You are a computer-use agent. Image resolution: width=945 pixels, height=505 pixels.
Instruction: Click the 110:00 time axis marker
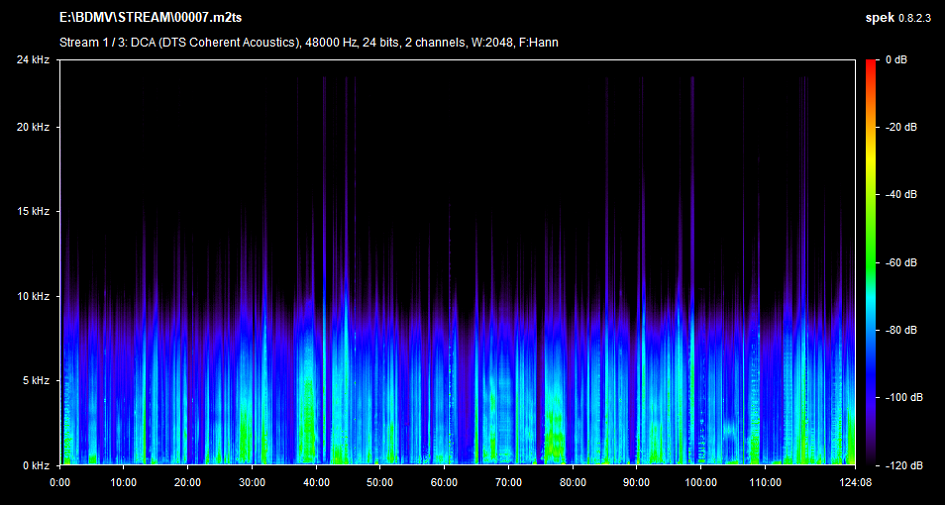pos(764,481)
